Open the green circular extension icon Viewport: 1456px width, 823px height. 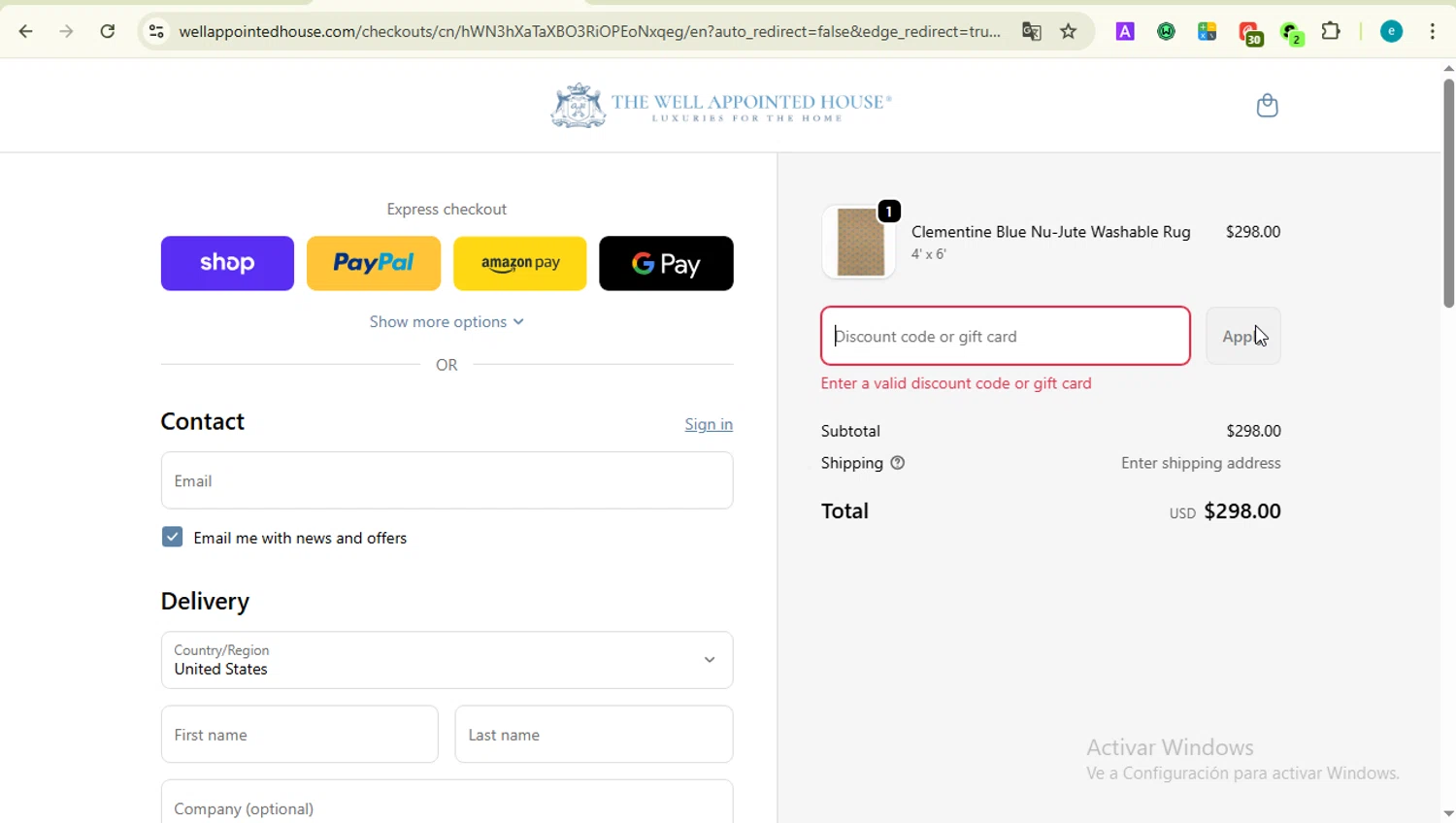tap(1166, 31)
